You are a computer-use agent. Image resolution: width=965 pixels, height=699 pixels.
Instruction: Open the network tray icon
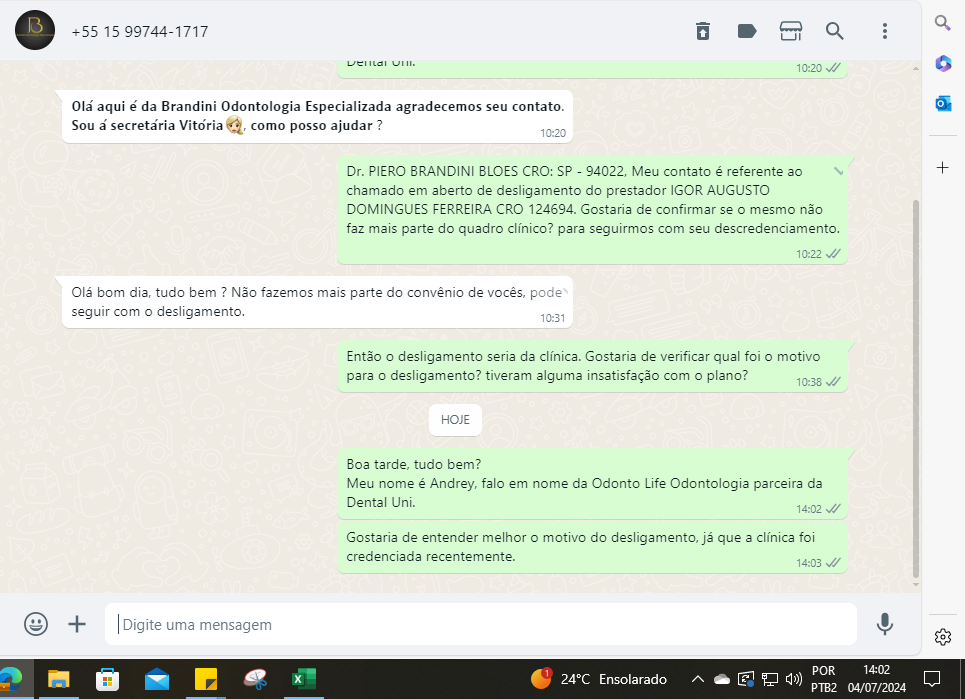[x=769, y=679]
